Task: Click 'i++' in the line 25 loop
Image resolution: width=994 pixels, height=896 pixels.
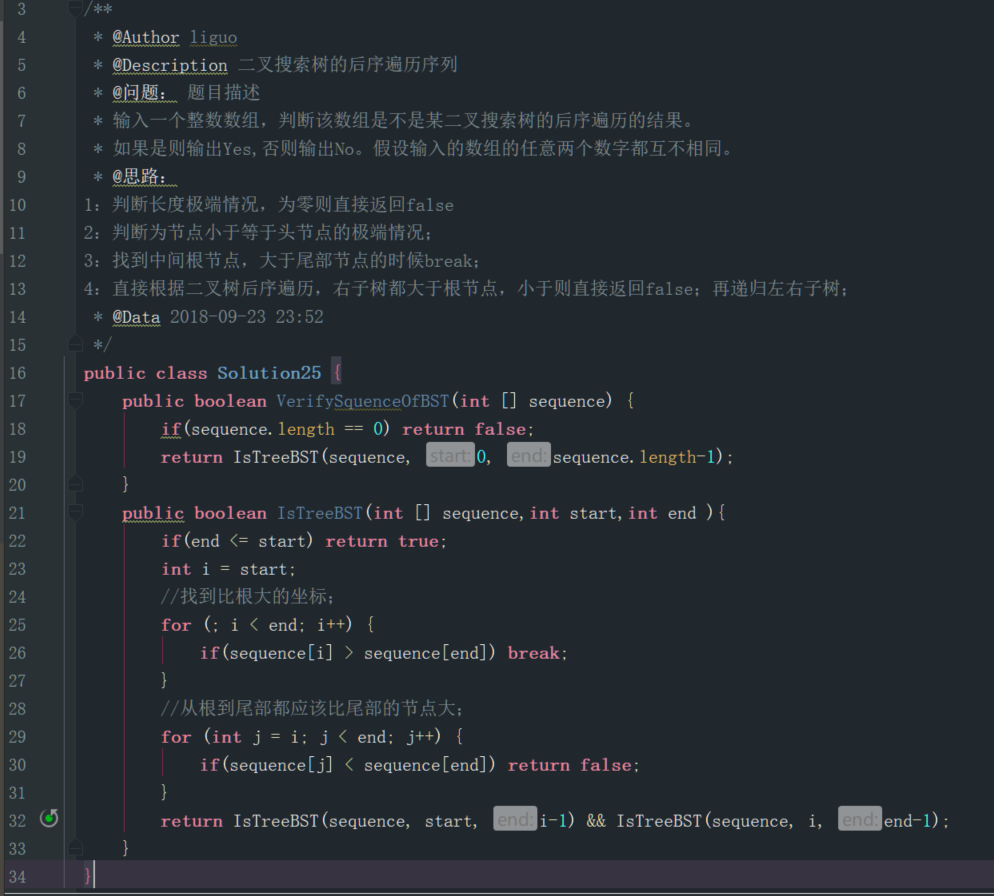Action: pyautogui.click(x=331, y=625)
